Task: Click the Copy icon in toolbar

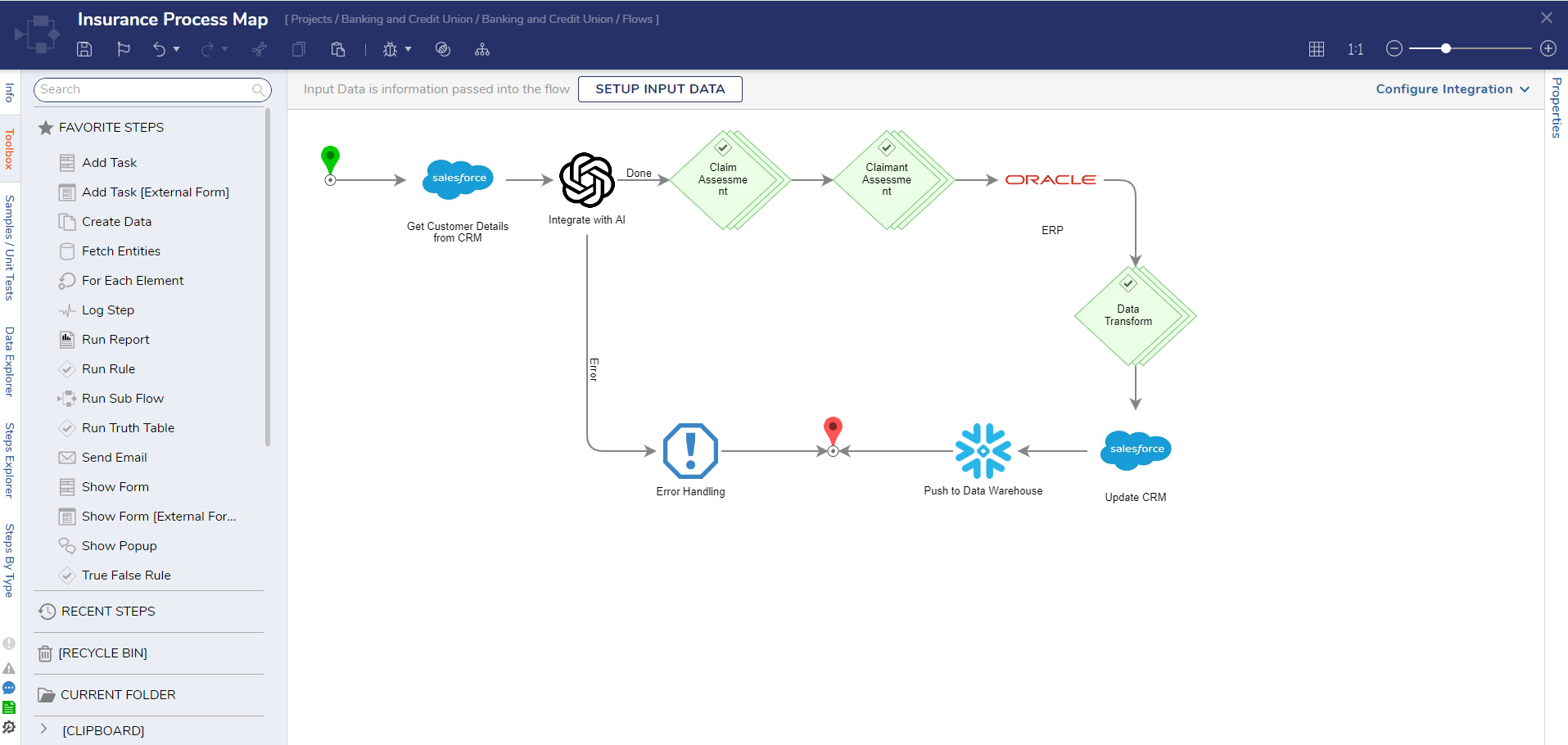Action: [x=299, y=49]
